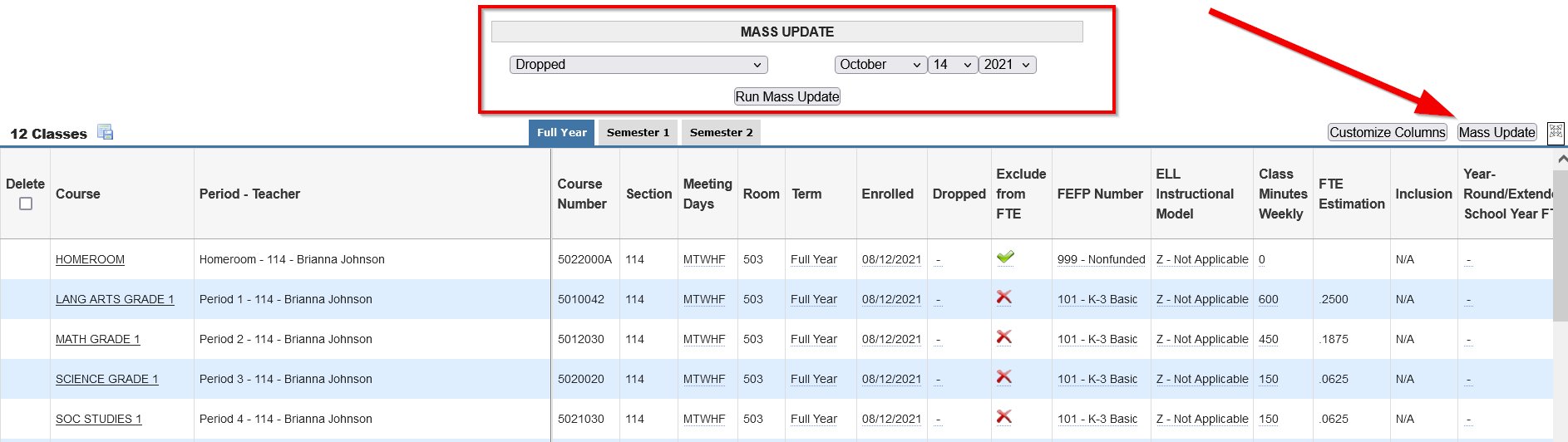The width and height of the screenshot is (1568, 442).
Task: Click the Mass Update button
Action: click(1497, 132)
